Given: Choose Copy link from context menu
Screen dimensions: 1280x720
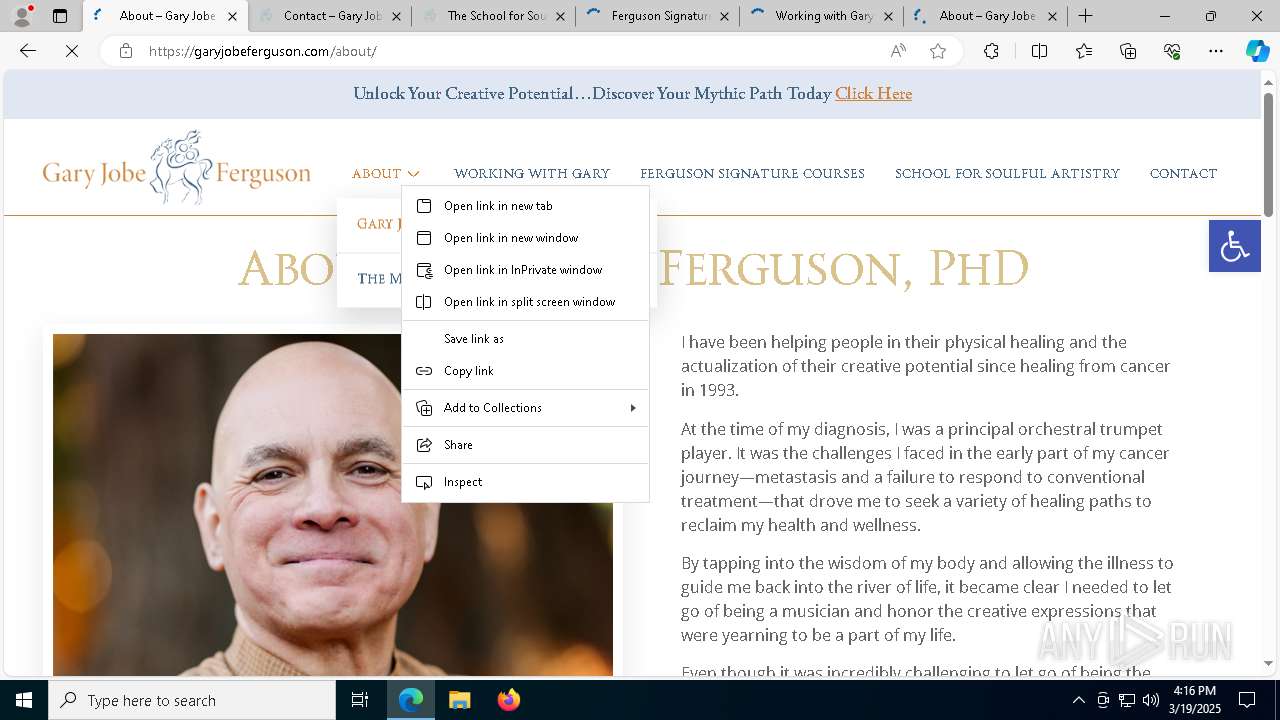Looking at the screenshot, I should (x=525, y=371).
